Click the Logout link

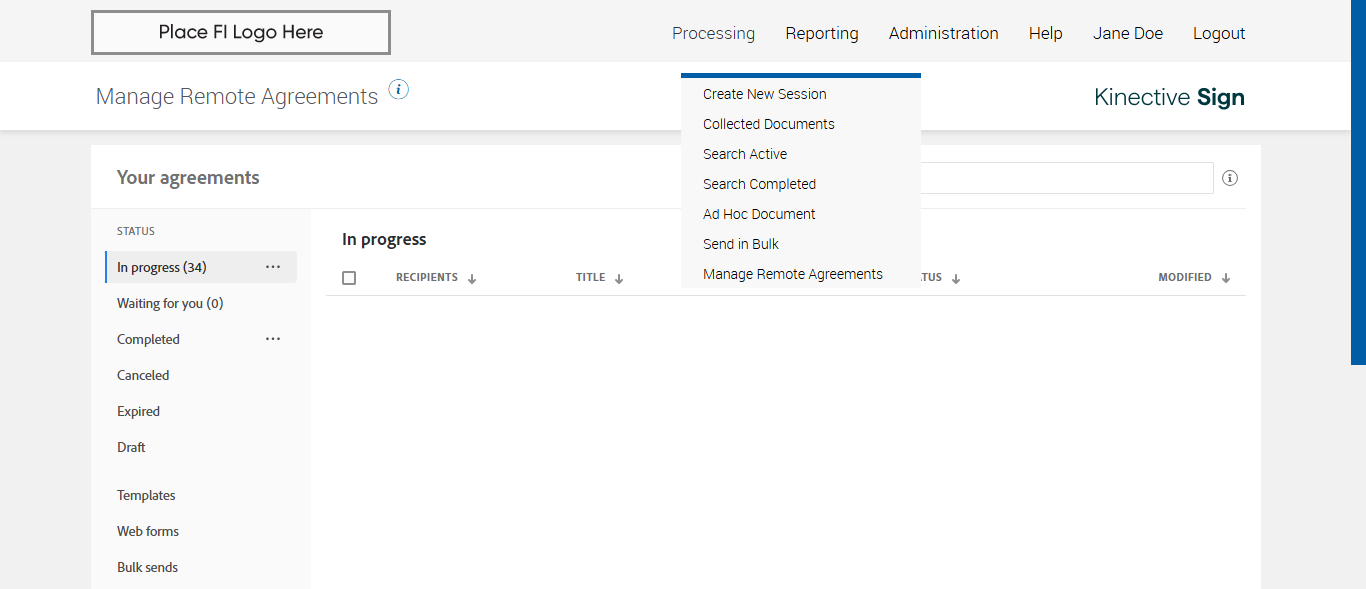click(x=1219, y=33)
